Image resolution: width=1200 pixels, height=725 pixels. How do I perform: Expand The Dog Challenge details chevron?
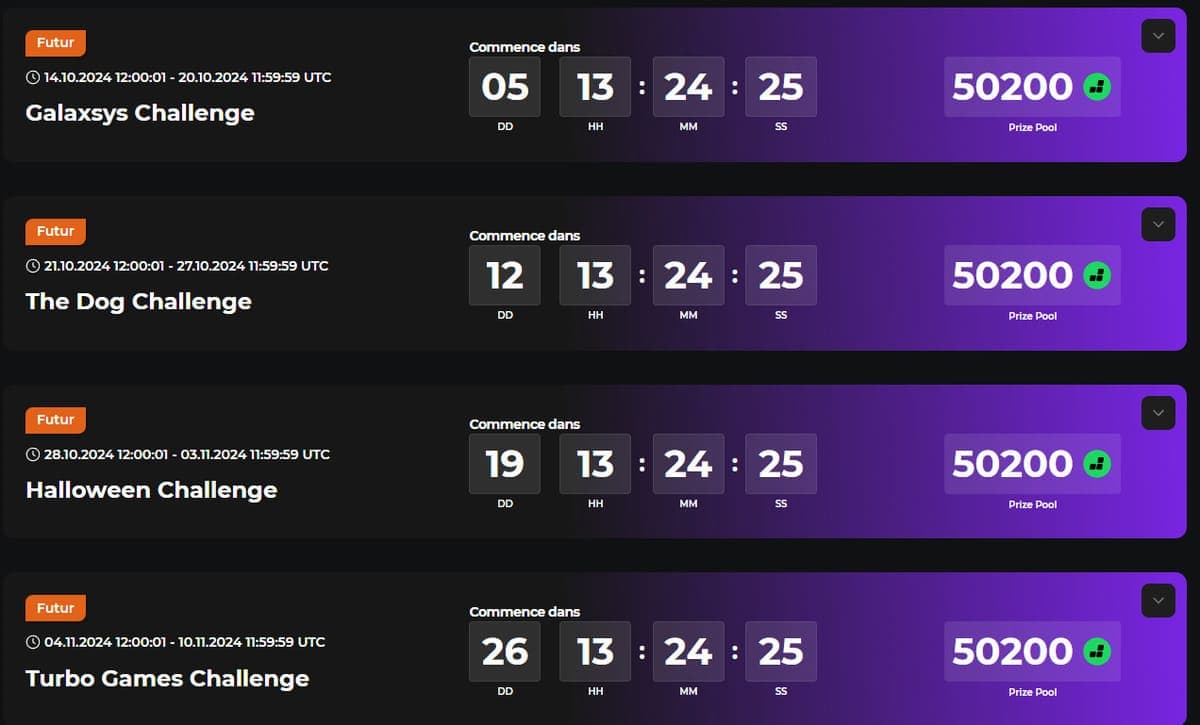pyautogui.click(x=1158, y=224)
